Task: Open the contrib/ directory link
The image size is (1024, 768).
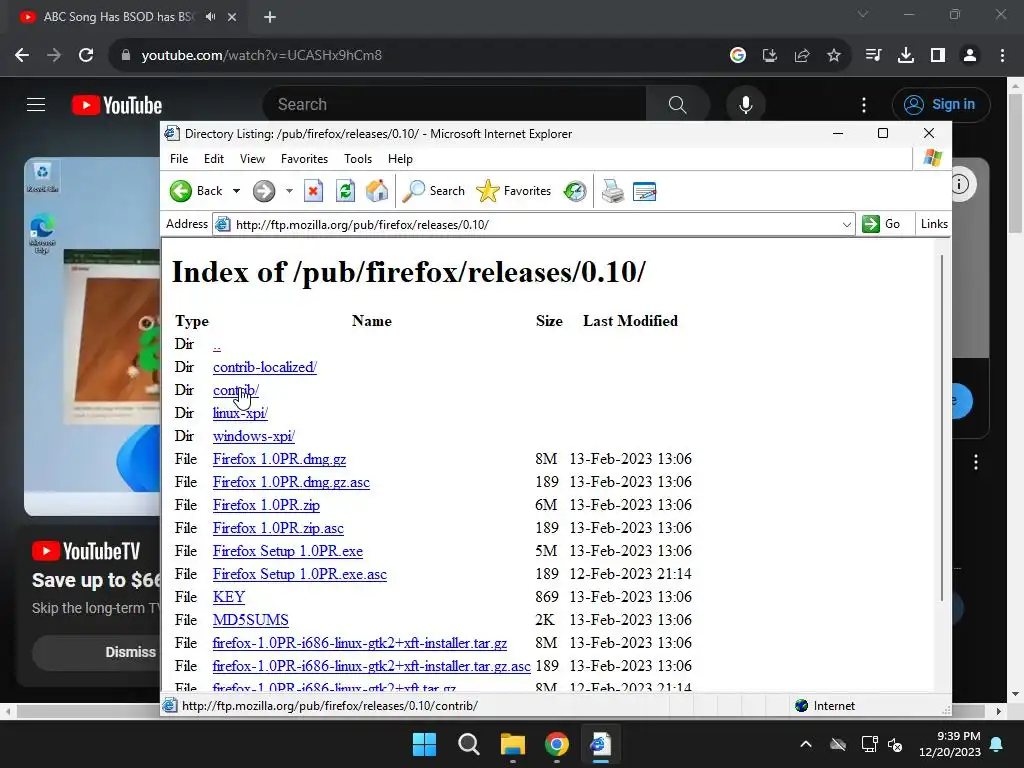Action: coord(236,390)
